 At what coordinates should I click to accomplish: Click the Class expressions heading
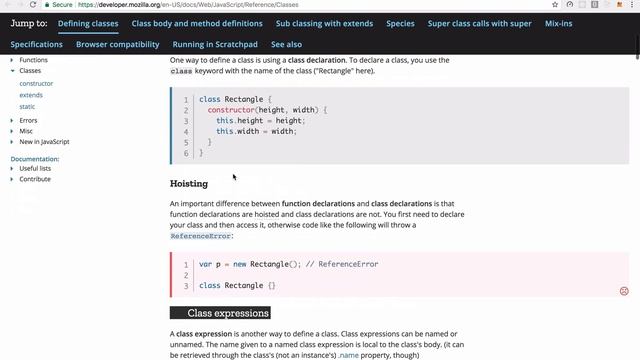(220, 313)
